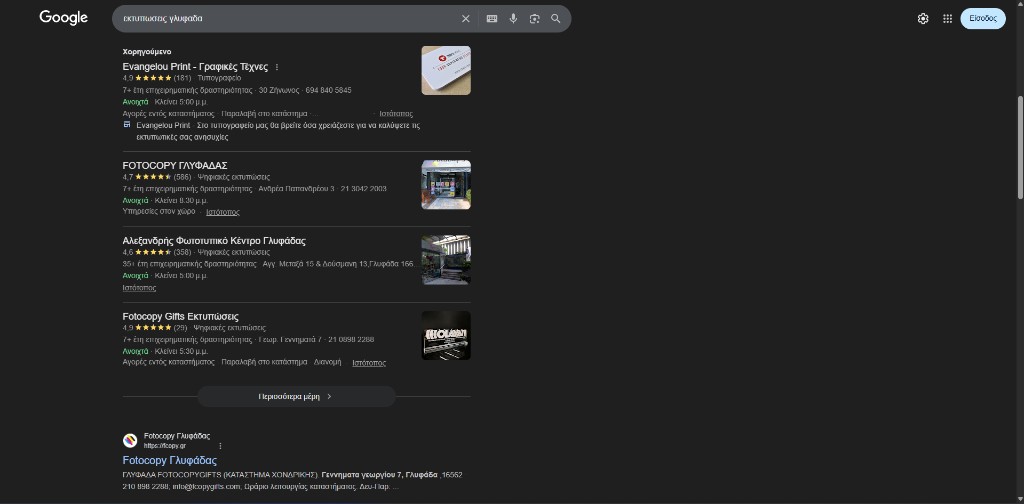Screen dimensions: 1024x504
Task: Open the Αλεξανδρής Φωτοτυπικό Κέντρο thumbnail
Action: point(446,260)
